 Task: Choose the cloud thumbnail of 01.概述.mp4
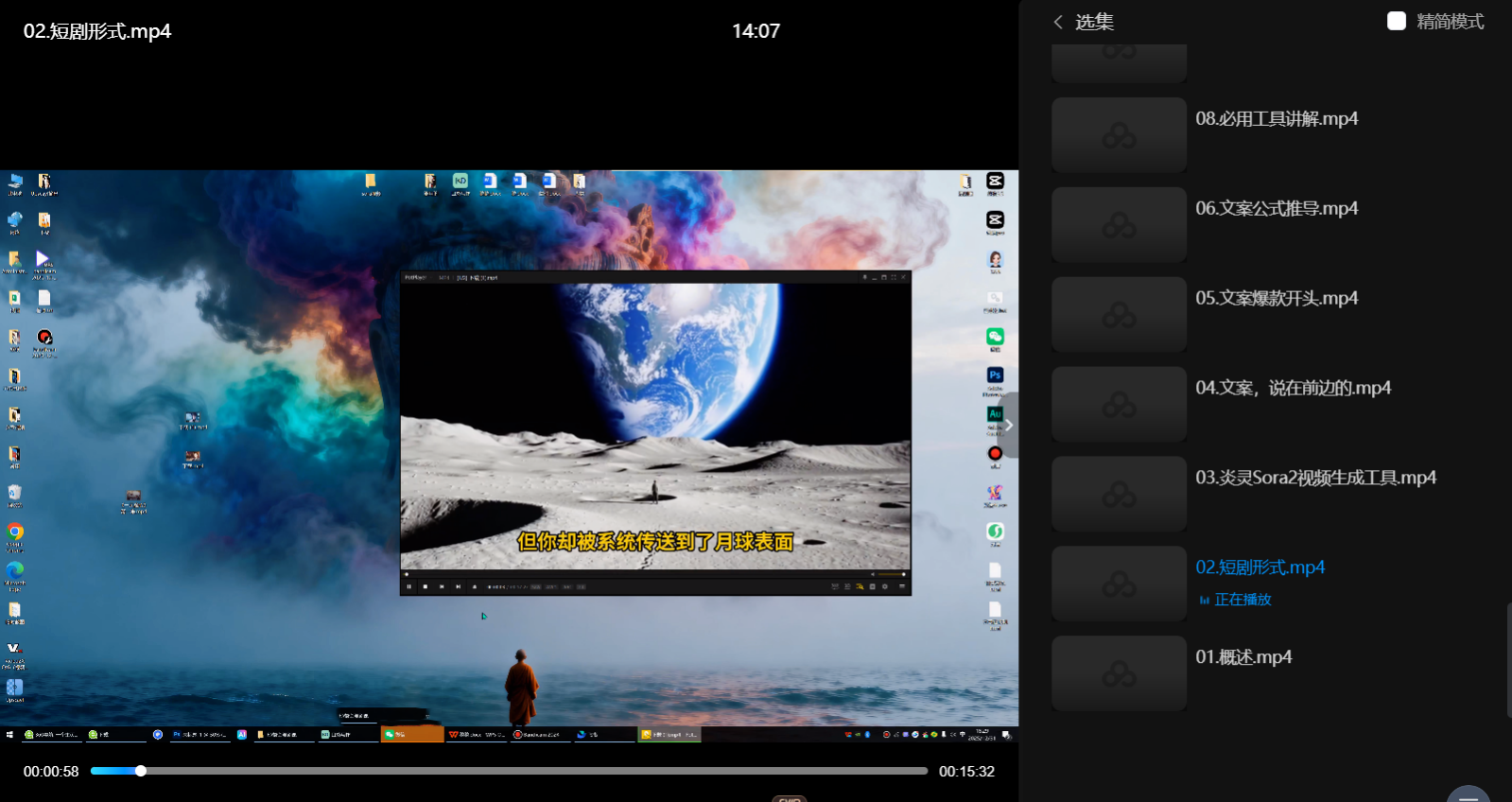1119,673
